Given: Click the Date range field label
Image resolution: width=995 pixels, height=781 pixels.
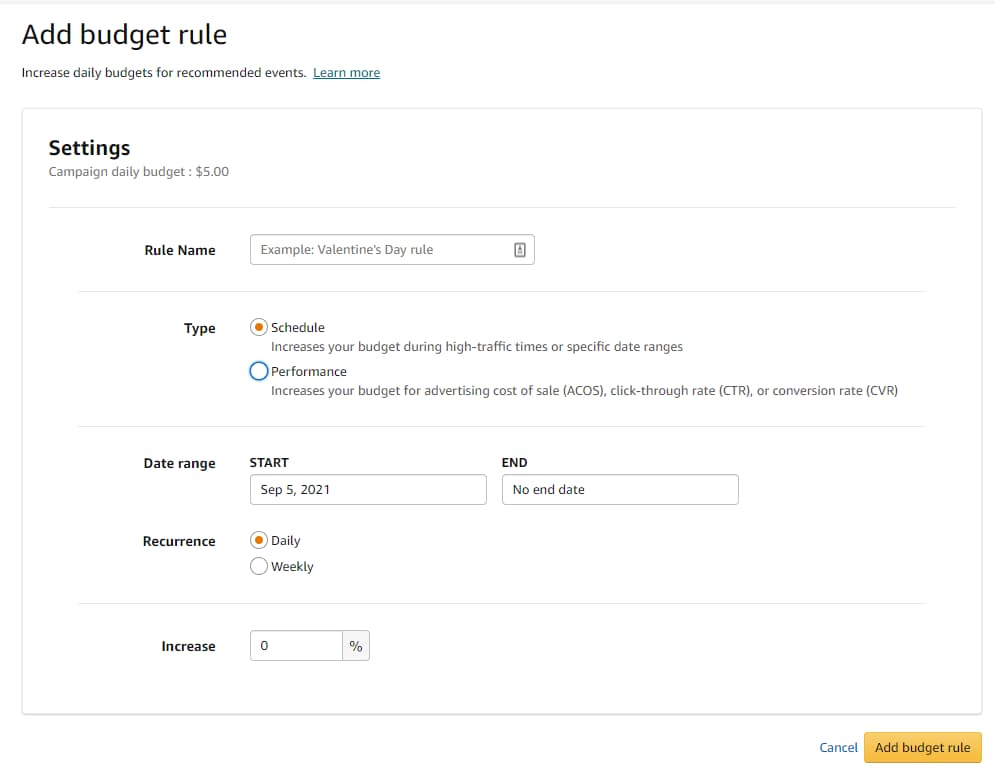Looking at the screenshot, I should pyautogui.click(x=179, y=464).
